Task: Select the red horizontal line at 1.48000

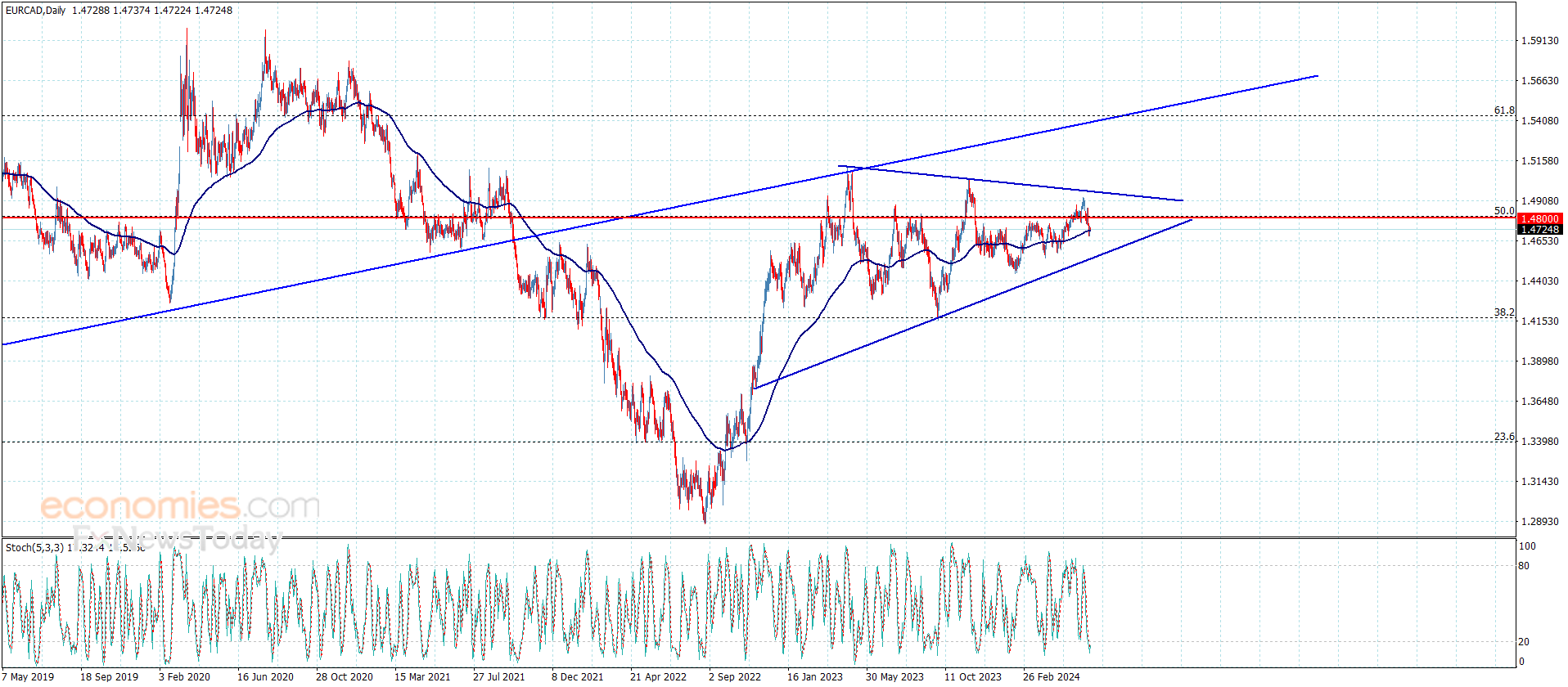Action: pos(757,218)
